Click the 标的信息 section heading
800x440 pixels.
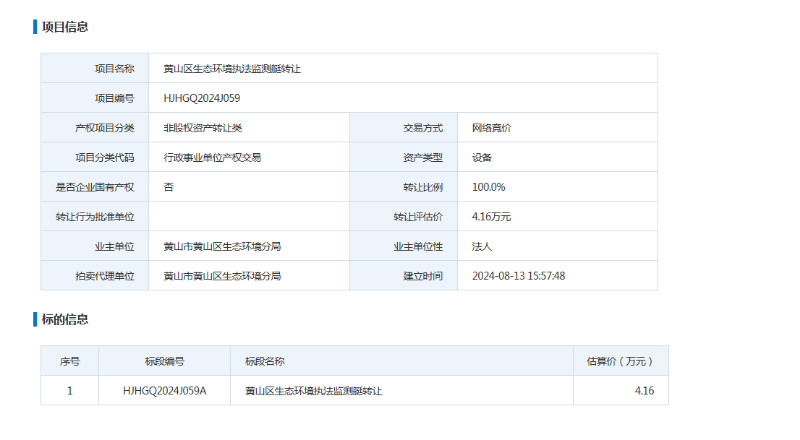(x=64, y=320)
